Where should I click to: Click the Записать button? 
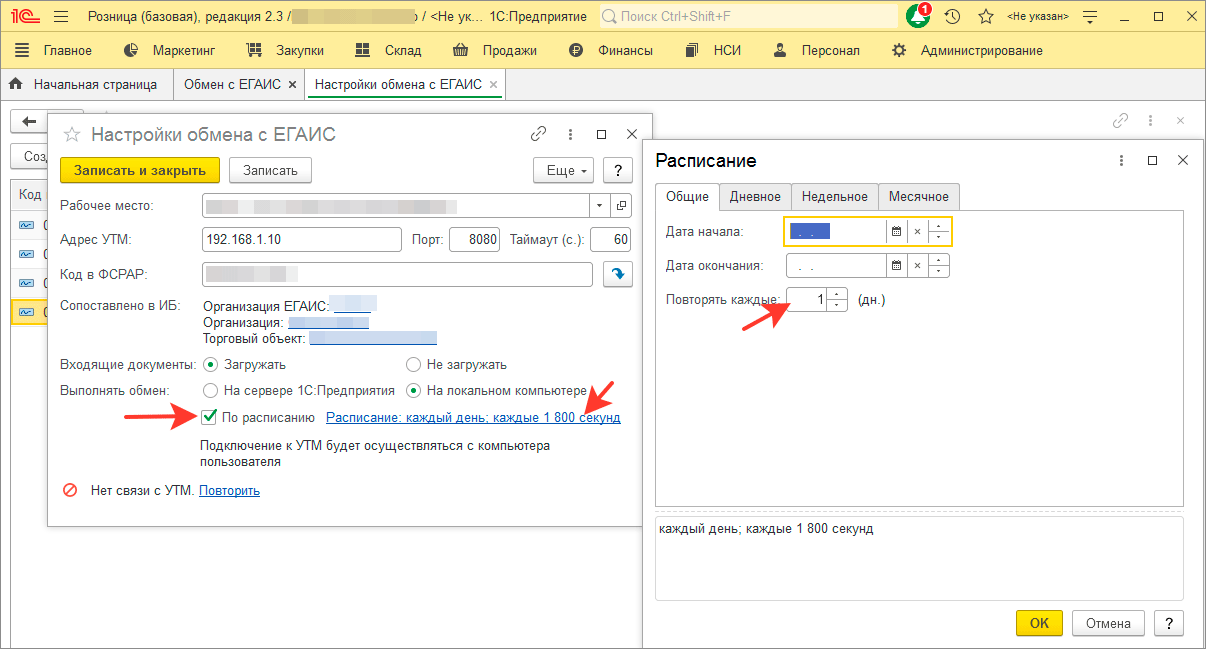[x=270, y=171]
